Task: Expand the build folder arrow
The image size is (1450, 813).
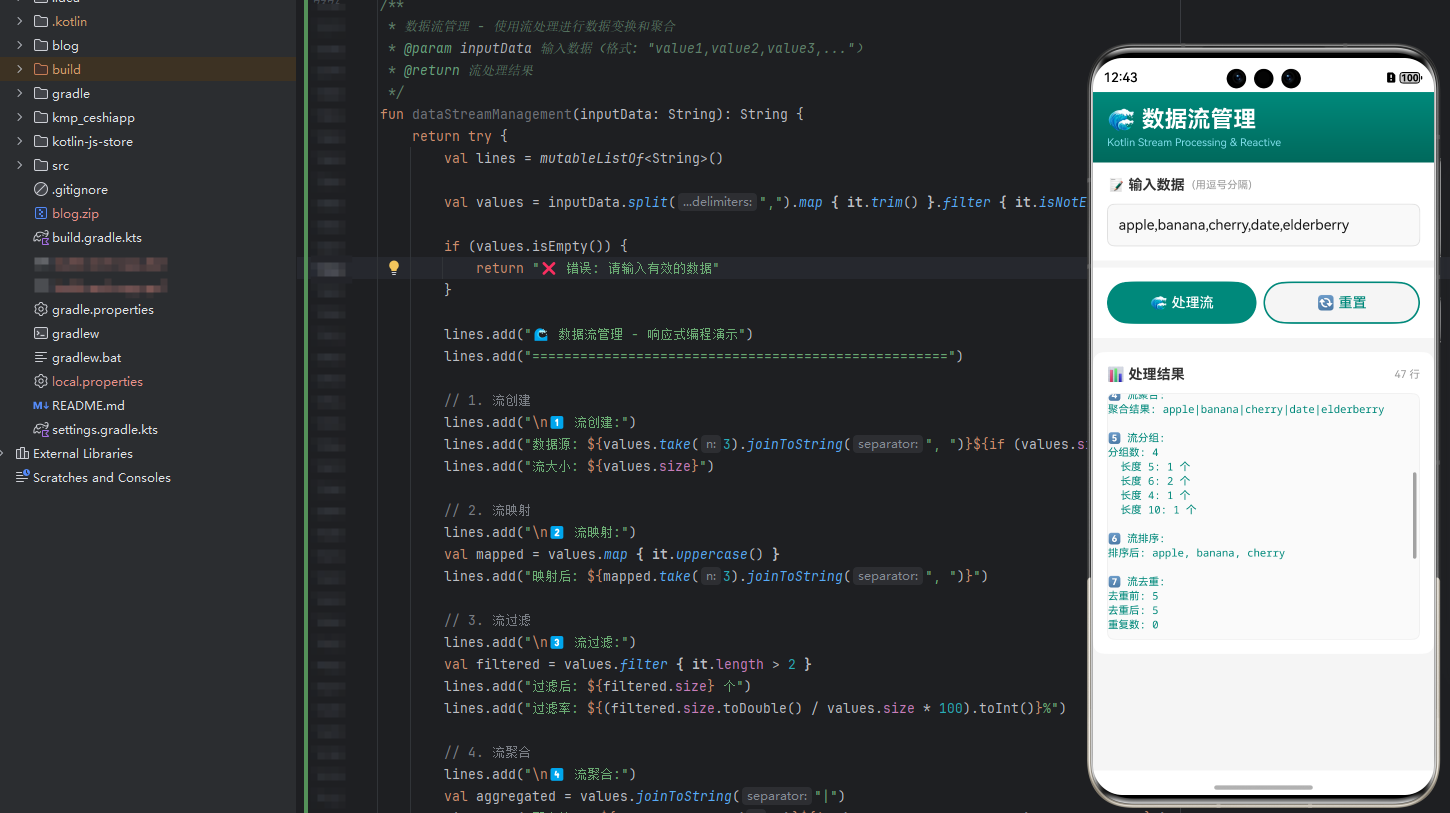Action: coord(20,69)
